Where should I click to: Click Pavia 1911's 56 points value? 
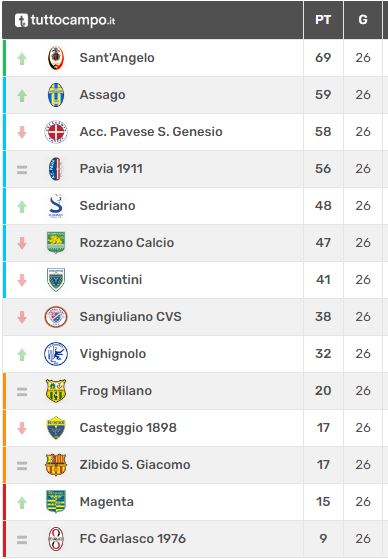(x=323, y=169)
